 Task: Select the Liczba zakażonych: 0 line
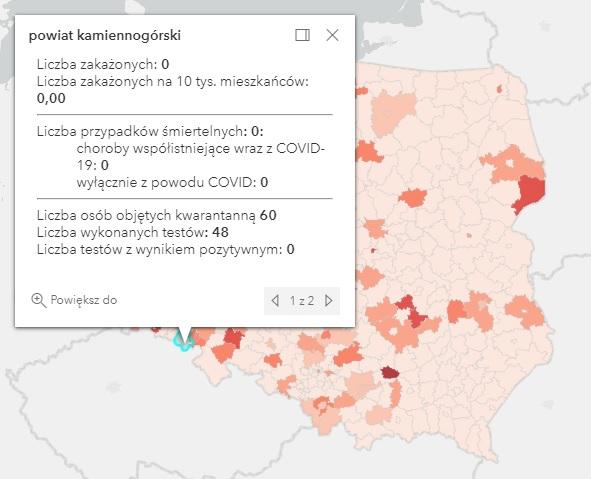(103, 64)
